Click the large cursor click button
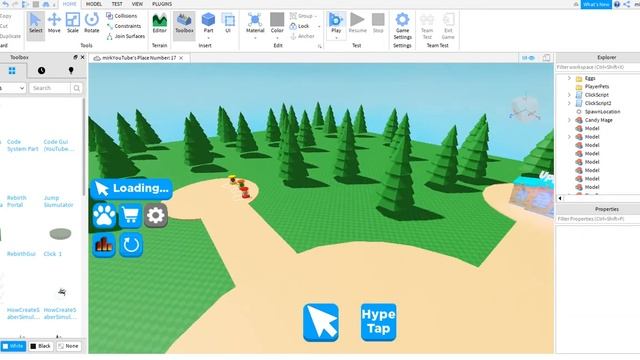Image resolution: width=640 pixels, height=360 pixels. tap(321, 322)
